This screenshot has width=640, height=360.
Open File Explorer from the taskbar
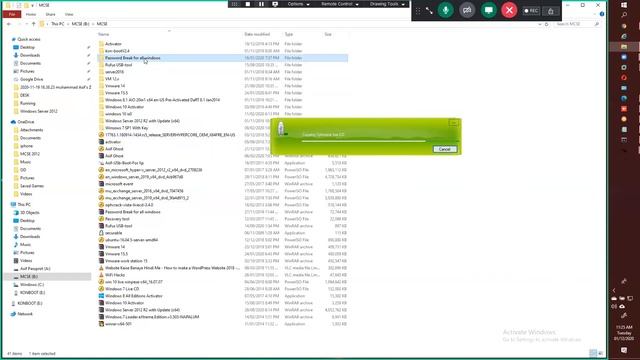point(624,47)
